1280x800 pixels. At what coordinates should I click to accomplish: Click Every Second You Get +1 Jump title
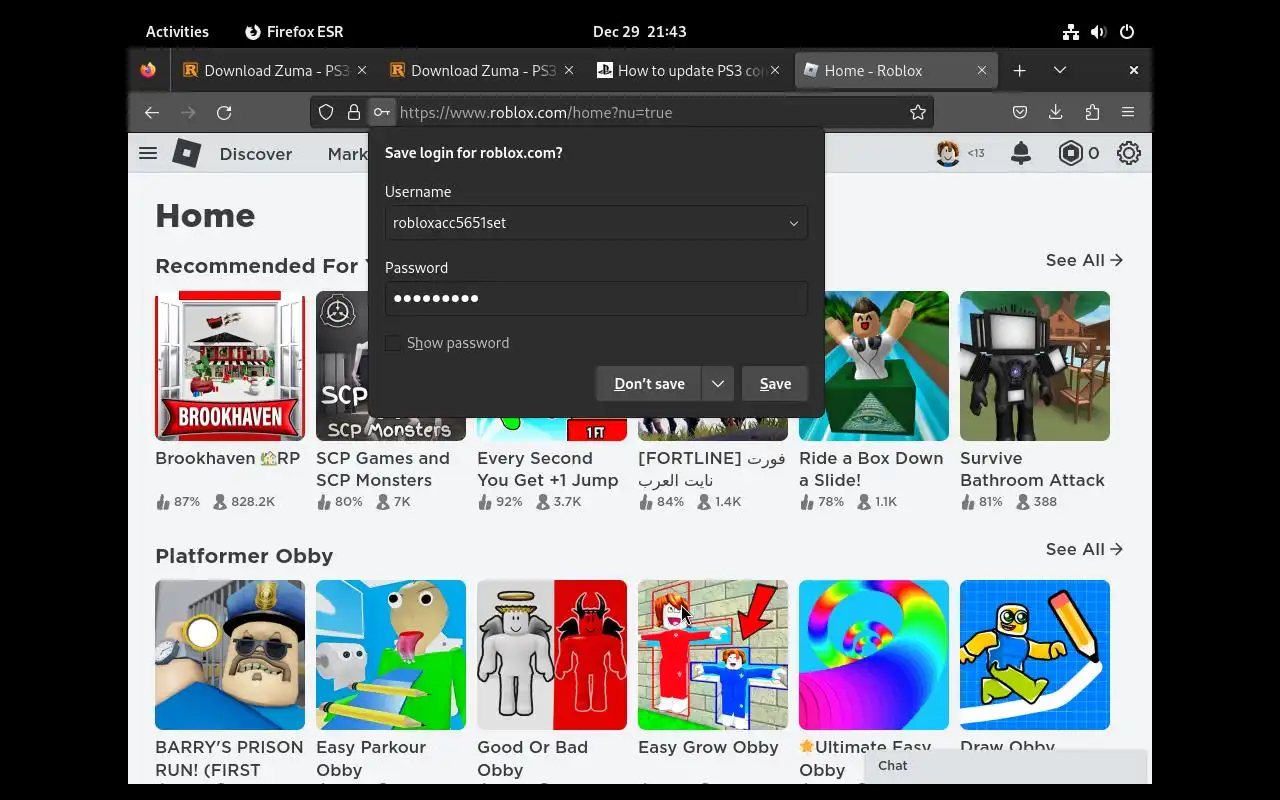pyautogui.click(x=548, y=469)
